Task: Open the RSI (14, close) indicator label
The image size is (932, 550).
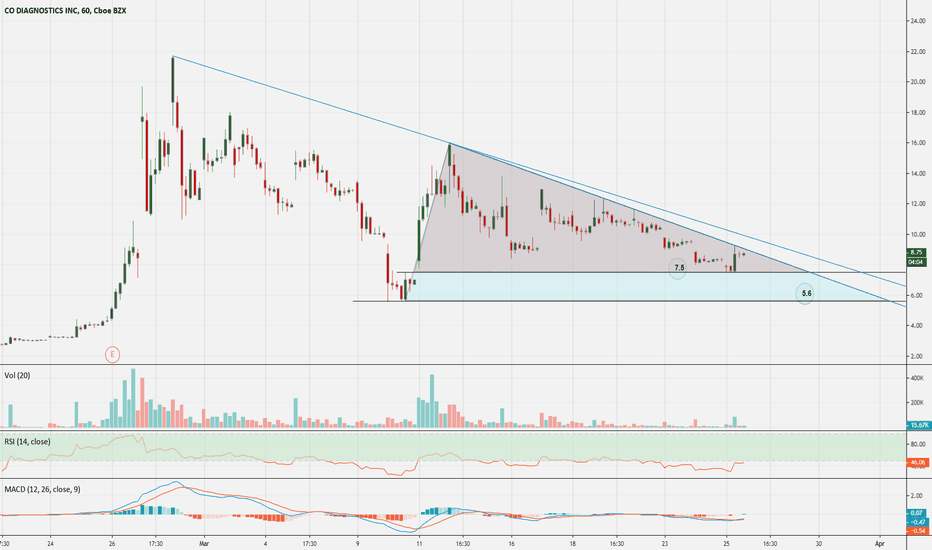Action: pos(27,442)
